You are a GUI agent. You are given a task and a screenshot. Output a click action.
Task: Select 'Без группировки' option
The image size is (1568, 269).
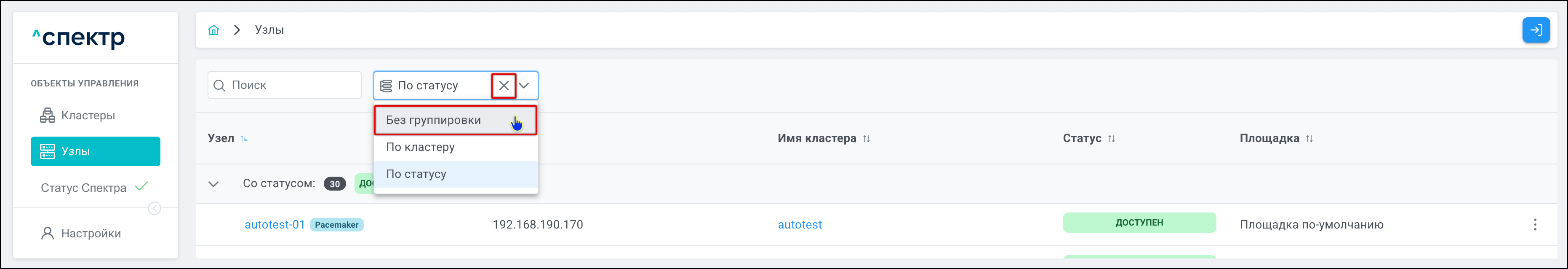[433, 120]
